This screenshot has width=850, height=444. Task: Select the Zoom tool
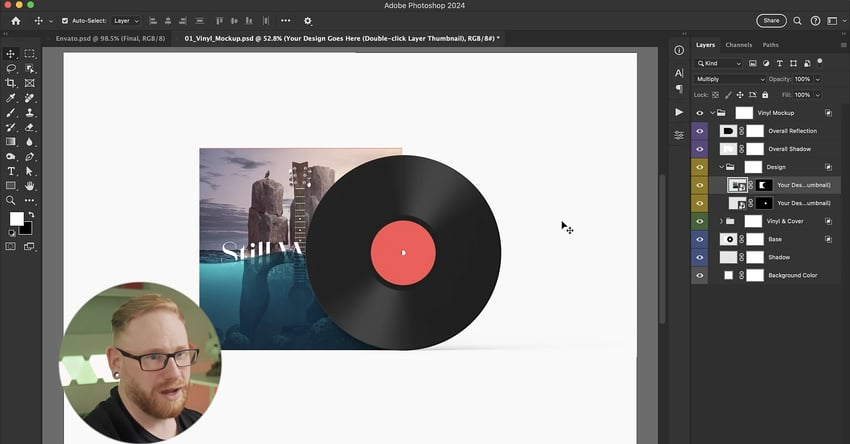point(10,200)
